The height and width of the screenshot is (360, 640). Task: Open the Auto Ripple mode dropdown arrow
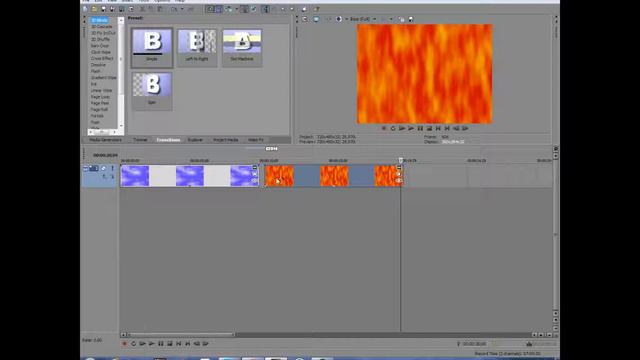pyautogui.click(x=236, y=9)
